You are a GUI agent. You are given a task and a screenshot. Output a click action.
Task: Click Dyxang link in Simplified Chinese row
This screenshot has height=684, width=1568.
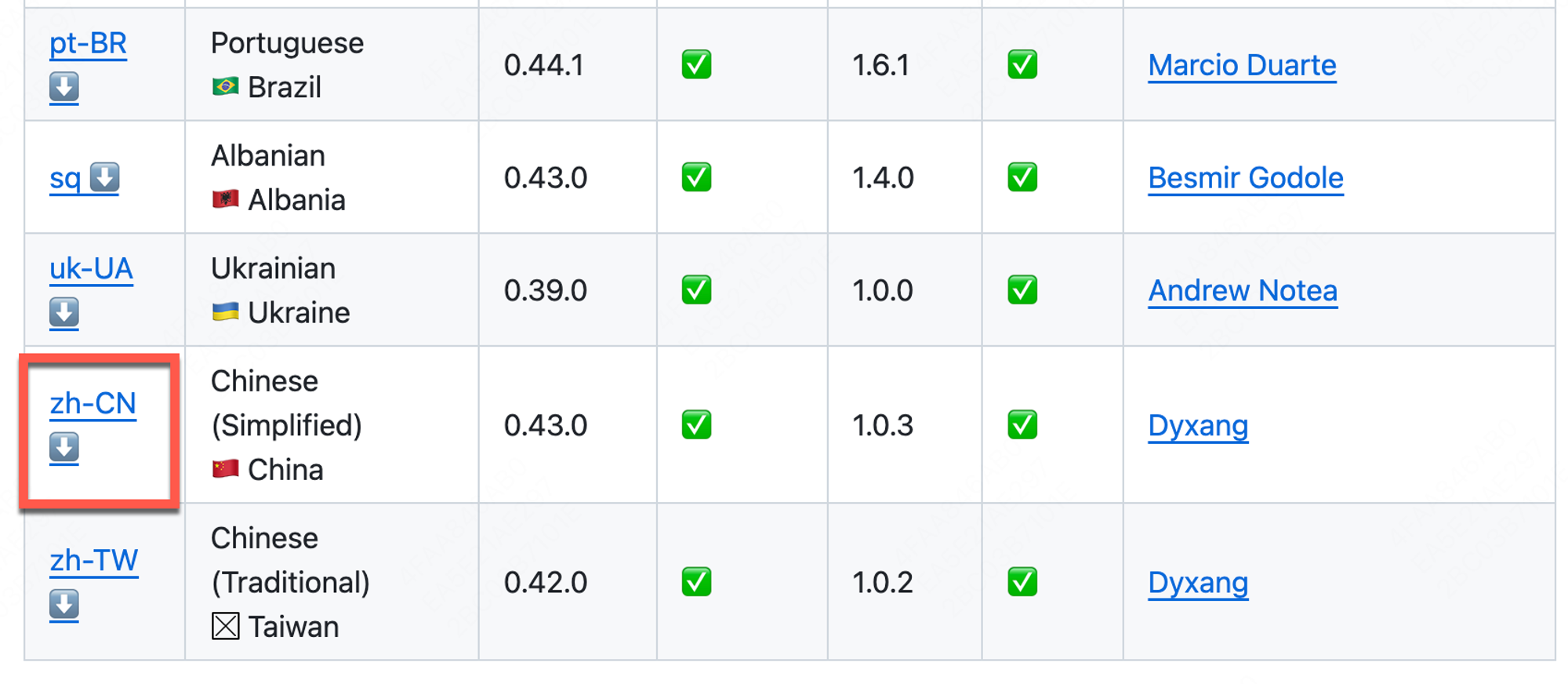[x=1198, y=426]
